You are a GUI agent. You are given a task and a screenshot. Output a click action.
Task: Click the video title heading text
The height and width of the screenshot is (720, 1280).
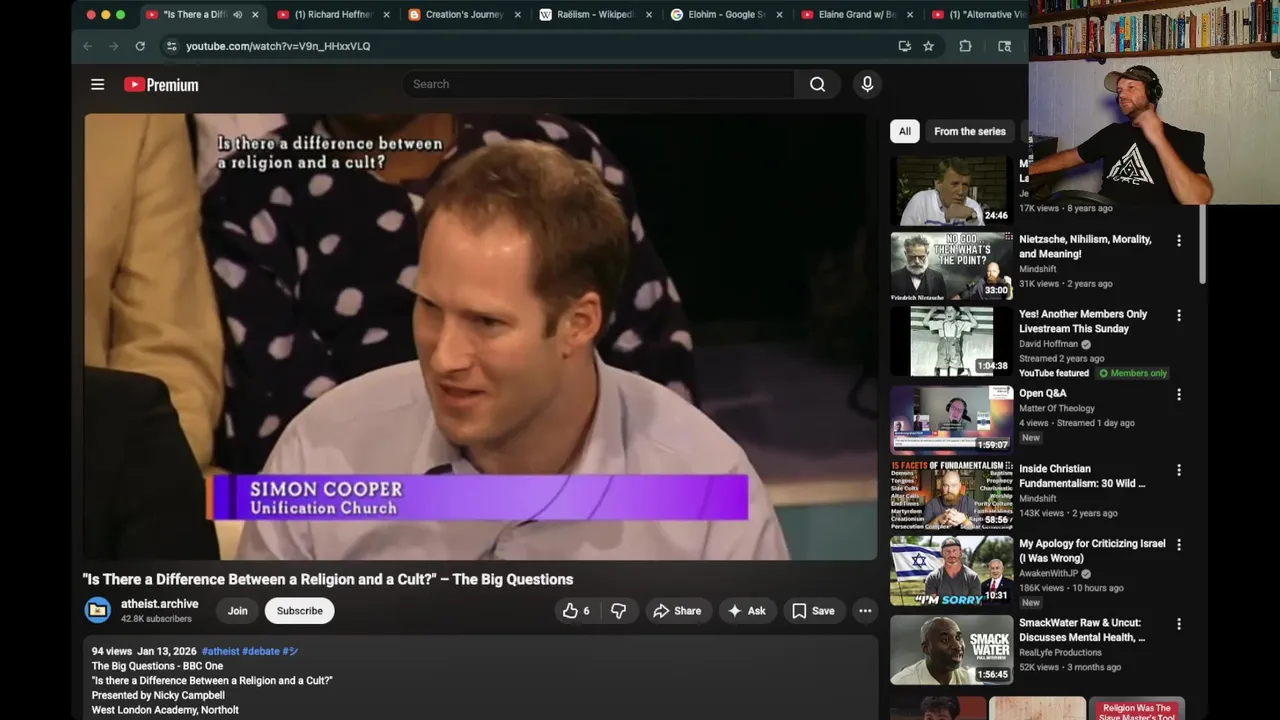point(328,579)
